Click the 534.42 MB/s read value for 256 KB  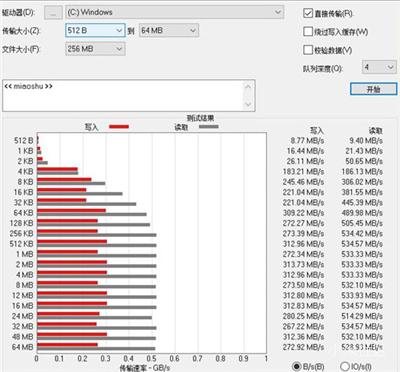coord(362,233)
